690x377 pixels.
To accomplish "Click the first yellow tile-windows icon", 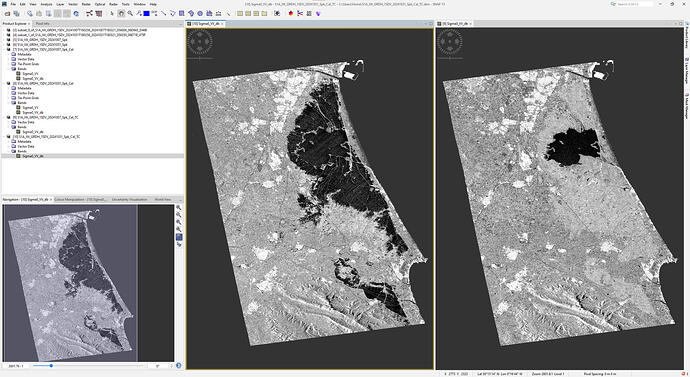I will [240, 14].
